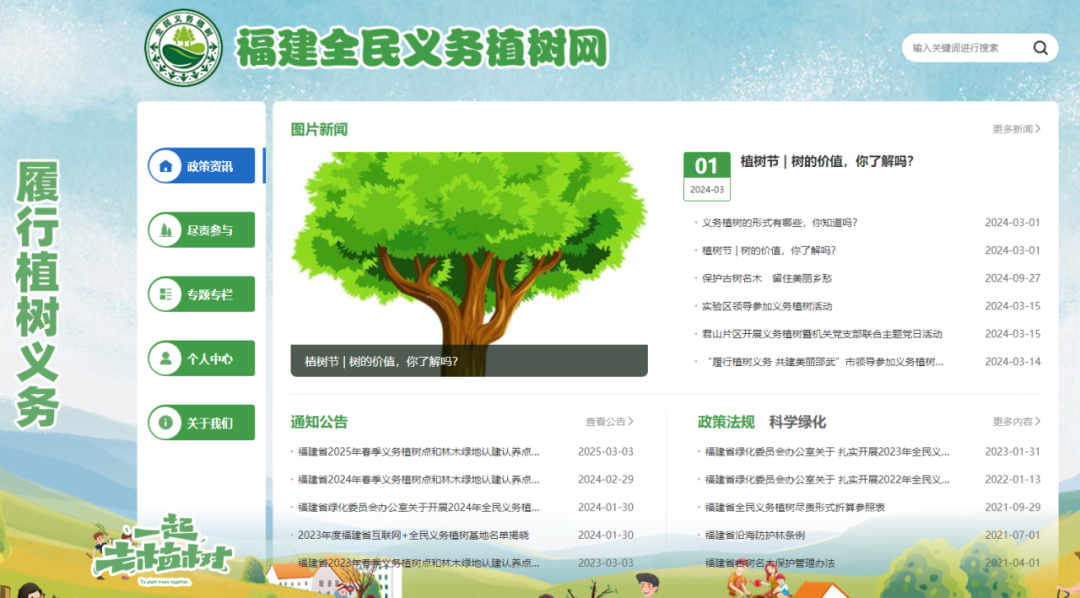Image resolution: width=1080 pixels, height=598 pixels.
Task: Click the date 2024-02-29 in announcements
Action: pyautogui.click(x=605, y=480)
